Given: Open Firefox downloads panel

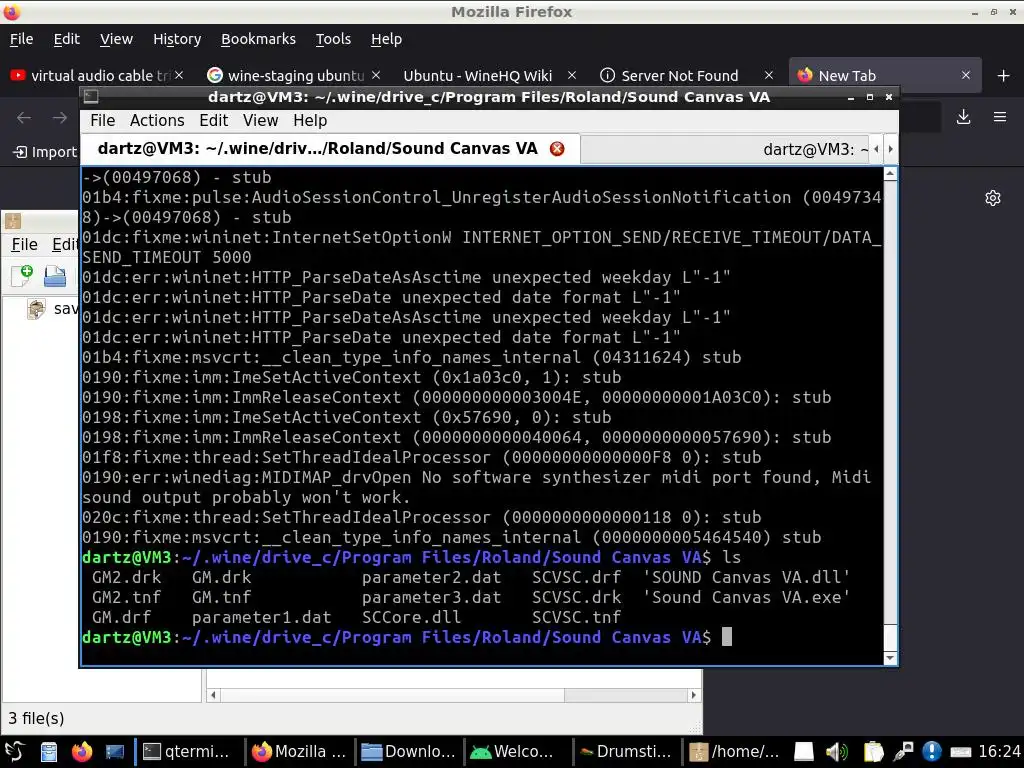Looking at the screenshot, I should (963, 118).
